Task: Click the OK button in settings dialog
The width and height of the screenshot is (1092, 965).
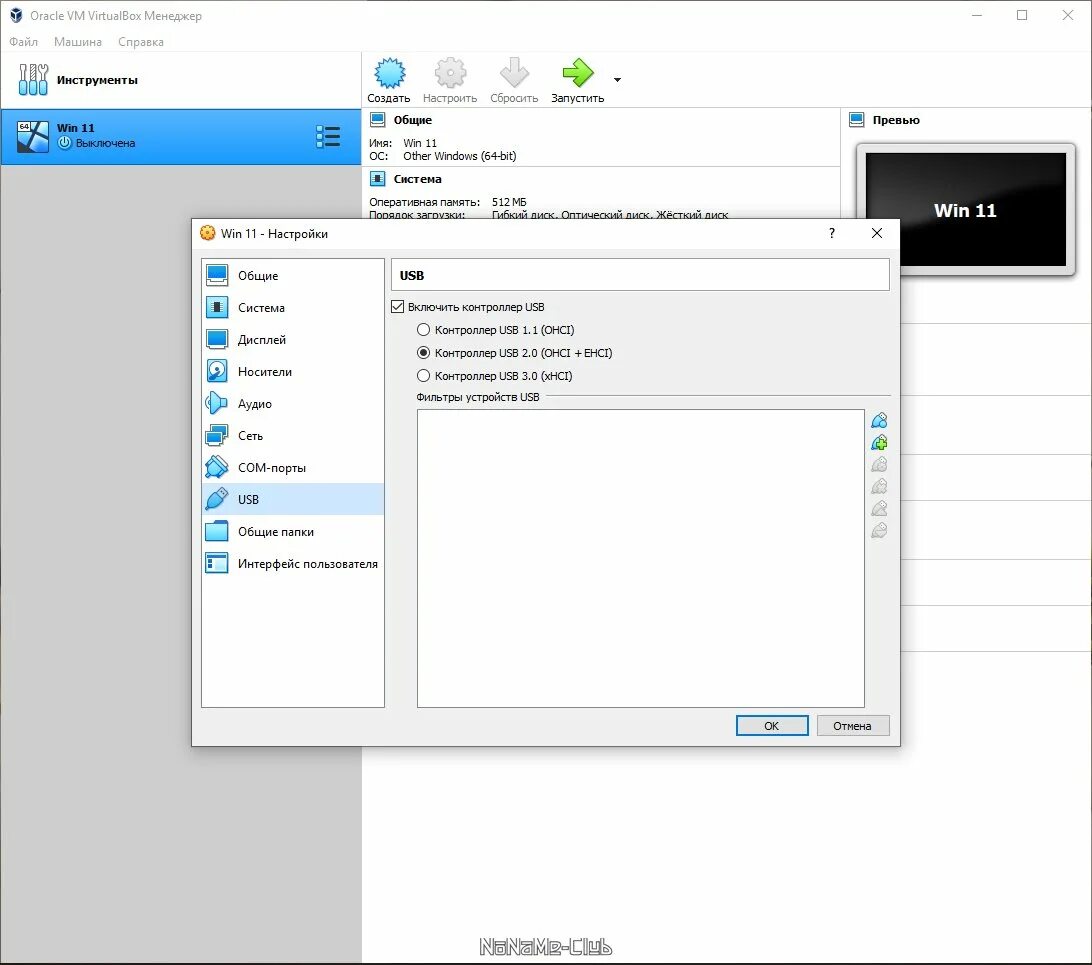Action: (x=772, y=725)
